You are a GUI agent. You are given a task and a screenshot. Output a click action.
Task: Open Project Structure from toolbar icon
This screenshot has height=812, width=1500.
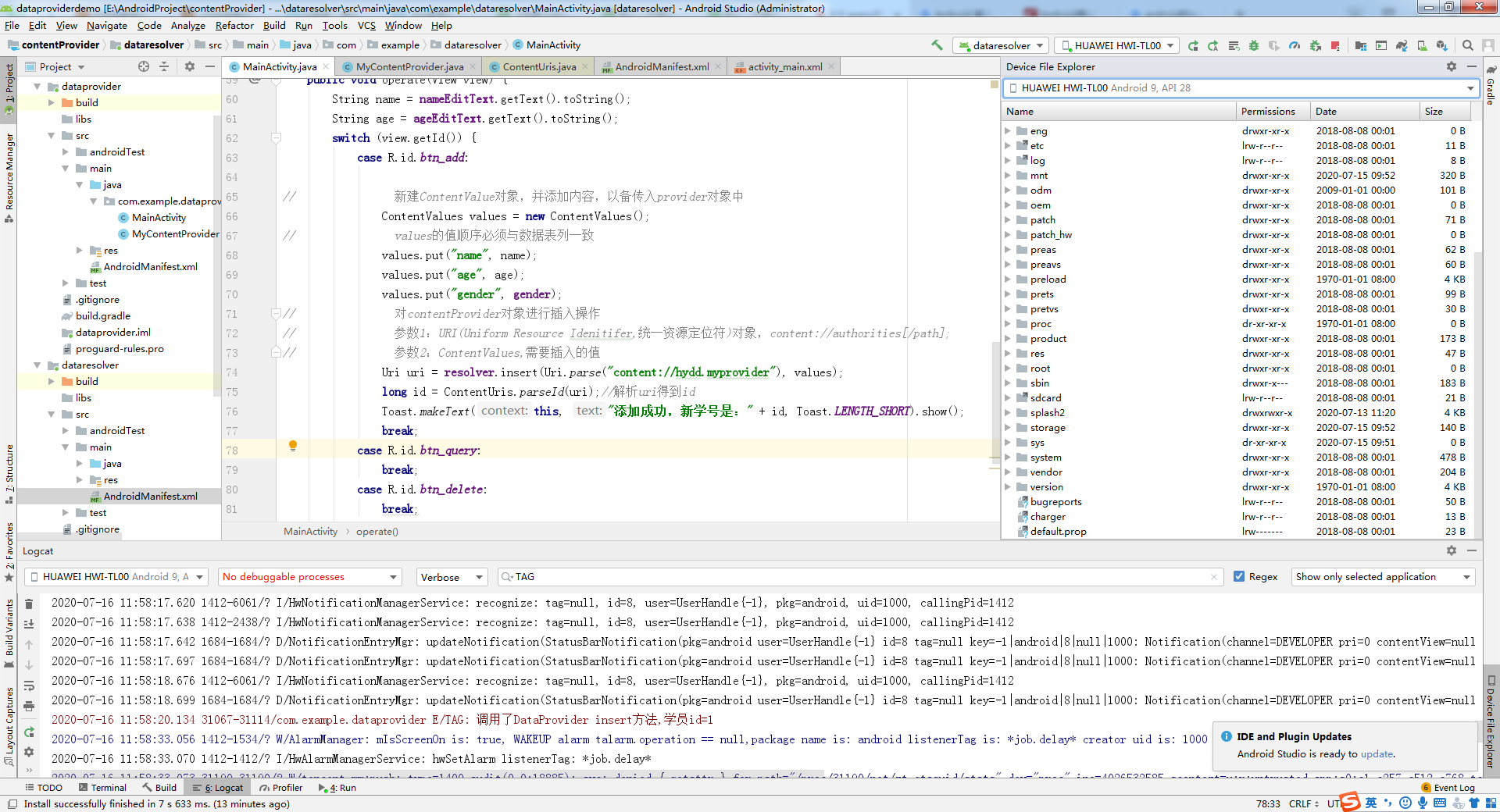click(1361, 45)
